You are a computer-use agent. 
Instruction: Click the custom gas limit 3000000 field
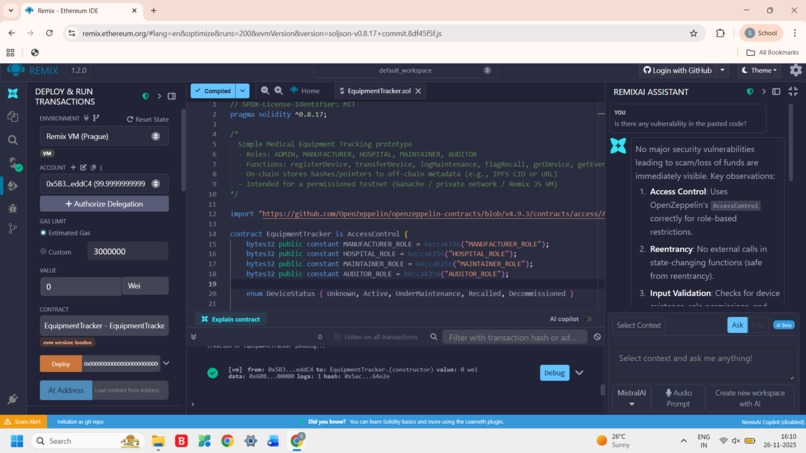[x=127, y=251]
